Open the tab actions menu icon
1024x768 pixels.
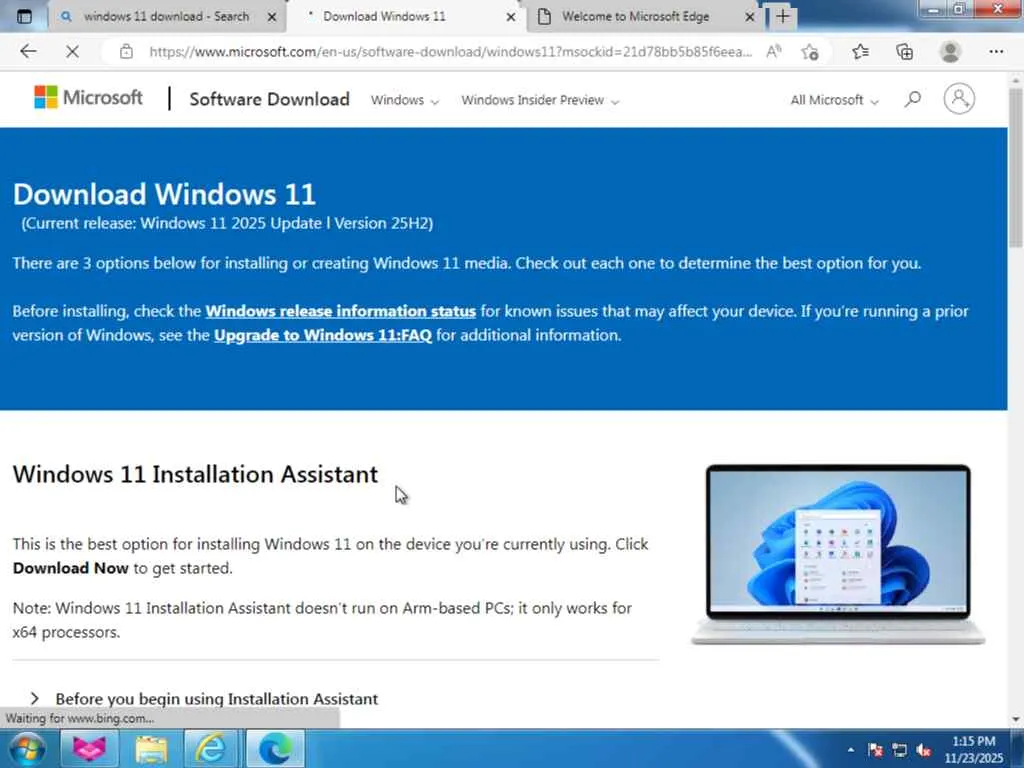(24, 16)
